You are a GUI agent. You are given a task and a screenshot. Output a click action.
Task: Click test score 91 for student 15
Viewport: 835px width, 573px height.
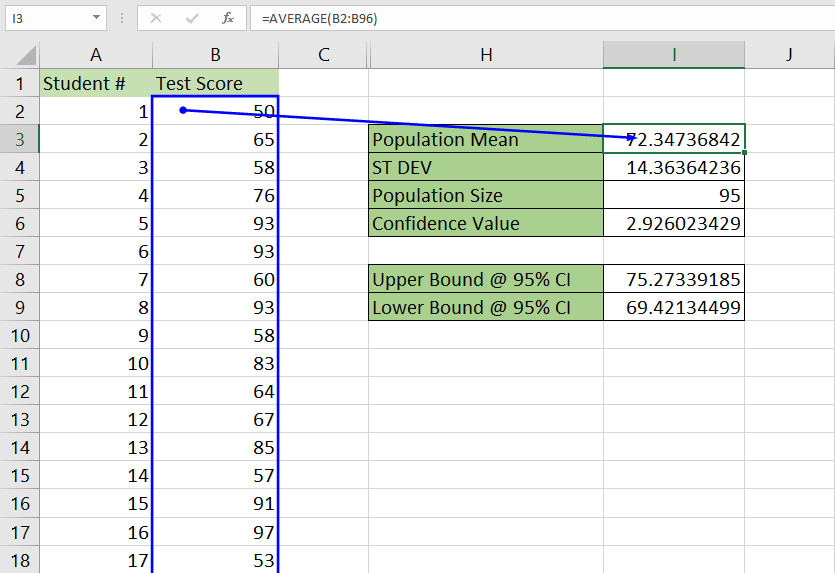(x=215, y=504)
